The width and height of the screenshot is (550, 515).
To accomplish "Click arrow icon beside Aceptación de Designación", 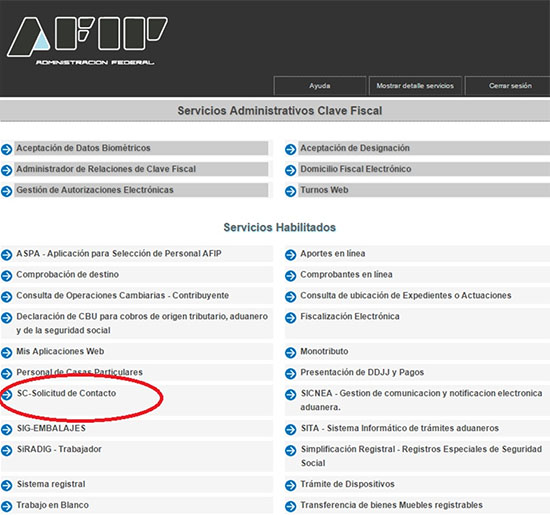I will [290, 149].
